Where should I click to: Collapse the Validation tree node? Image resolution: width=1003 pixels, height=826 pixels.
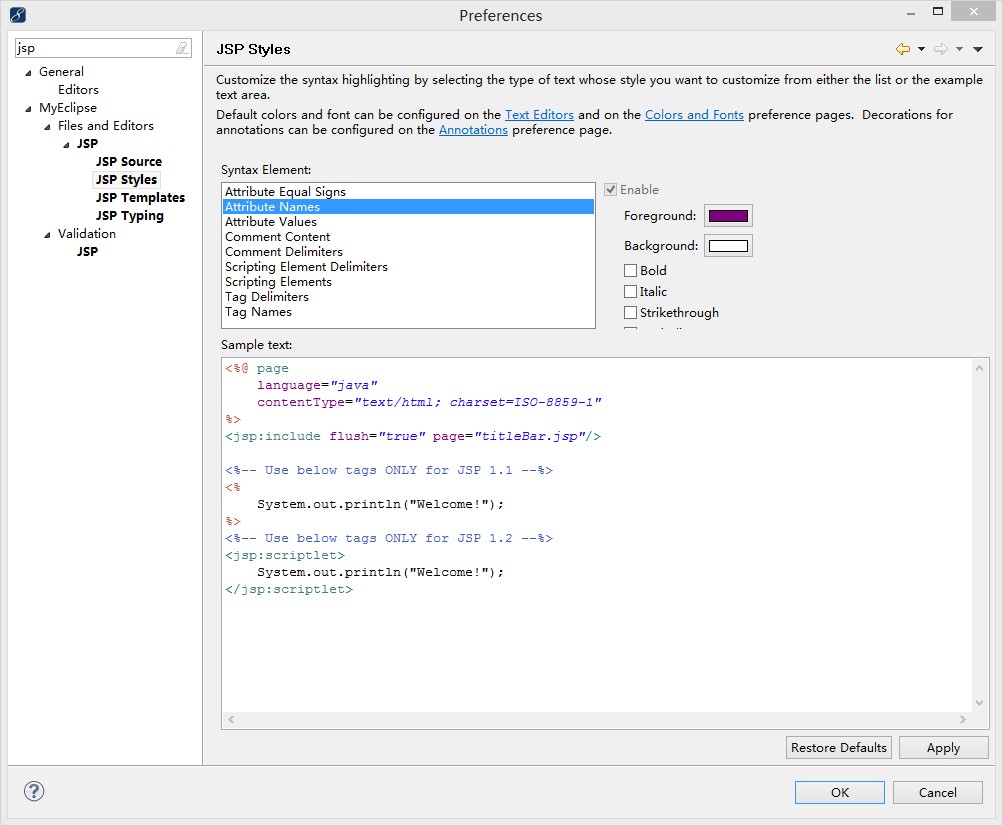coord(47,234)
